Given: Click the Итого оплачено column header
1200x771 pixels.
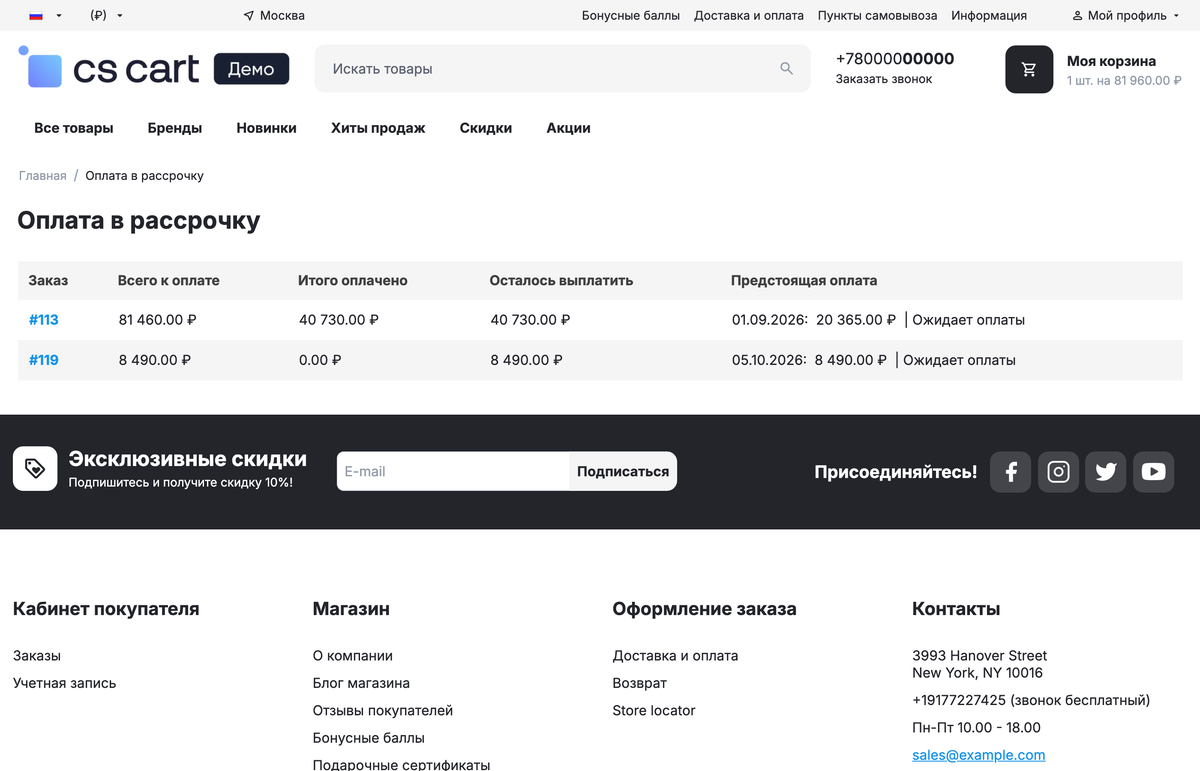Looking at the screenshot, I should [353, 281].
